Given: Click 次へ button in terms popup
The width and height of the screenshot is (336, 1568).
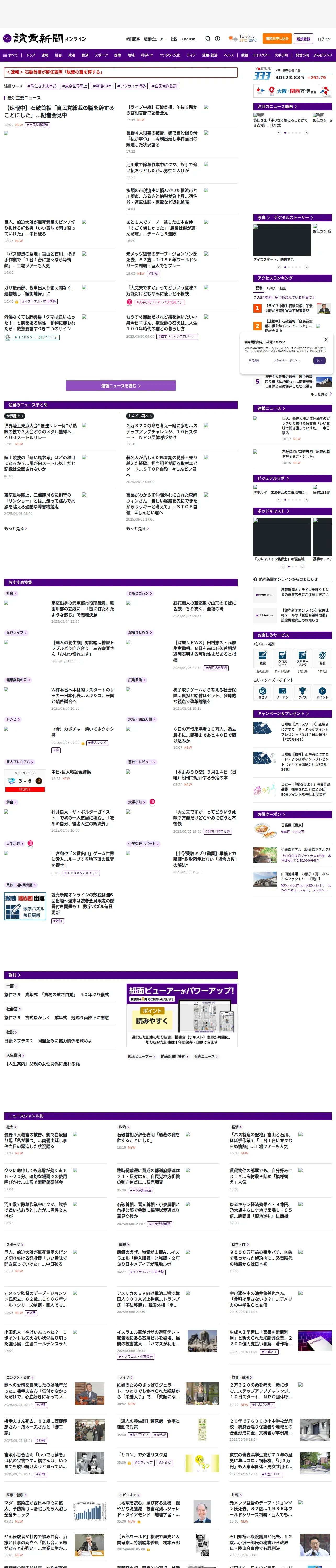Looking at the screenshot, I should coord(319,360).
